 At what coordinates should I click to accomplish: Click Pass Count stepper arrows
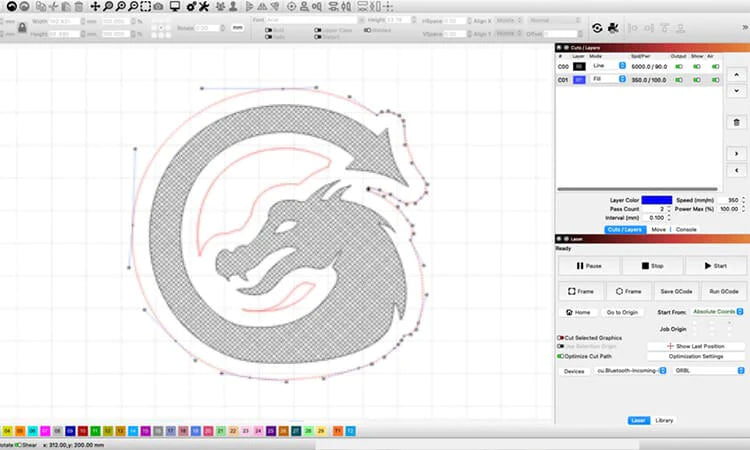tap(669, 209)
